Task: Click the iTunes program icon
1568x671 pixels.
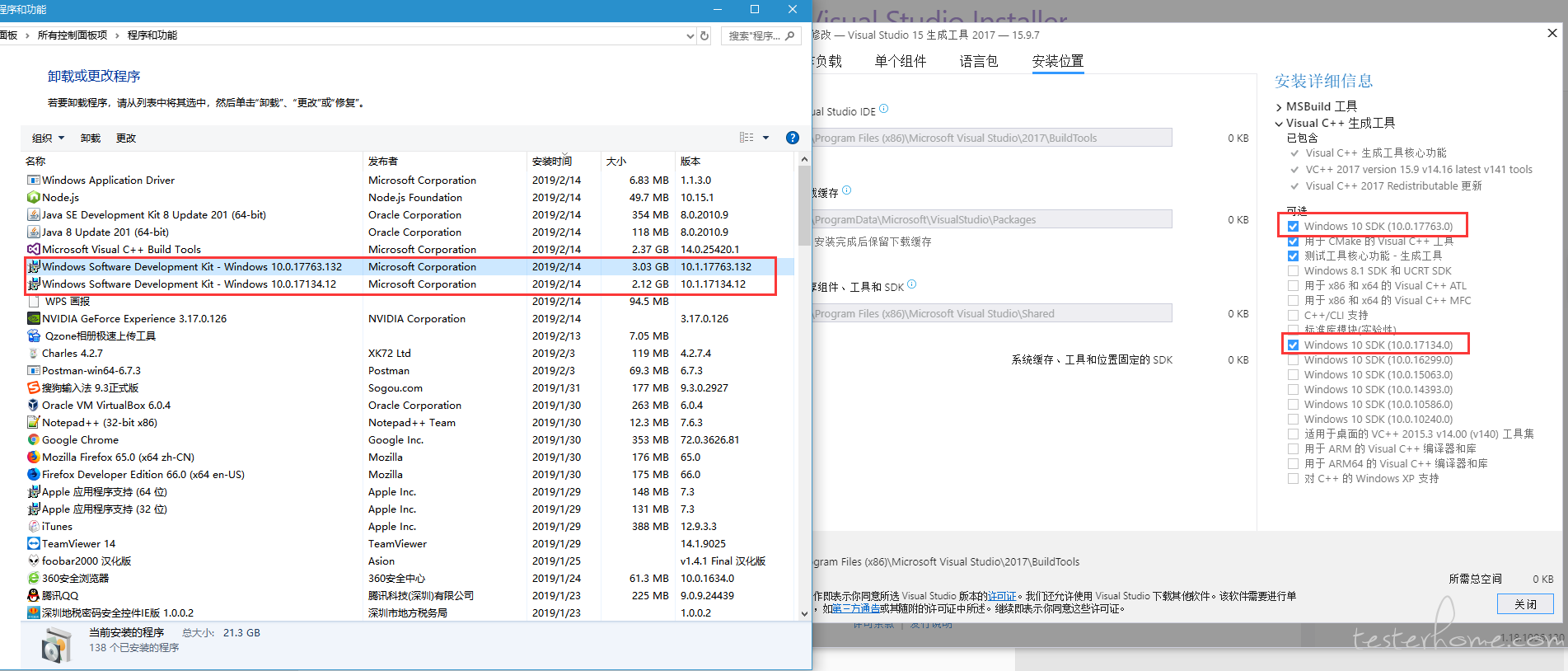Action: click(x=34, y=526)
